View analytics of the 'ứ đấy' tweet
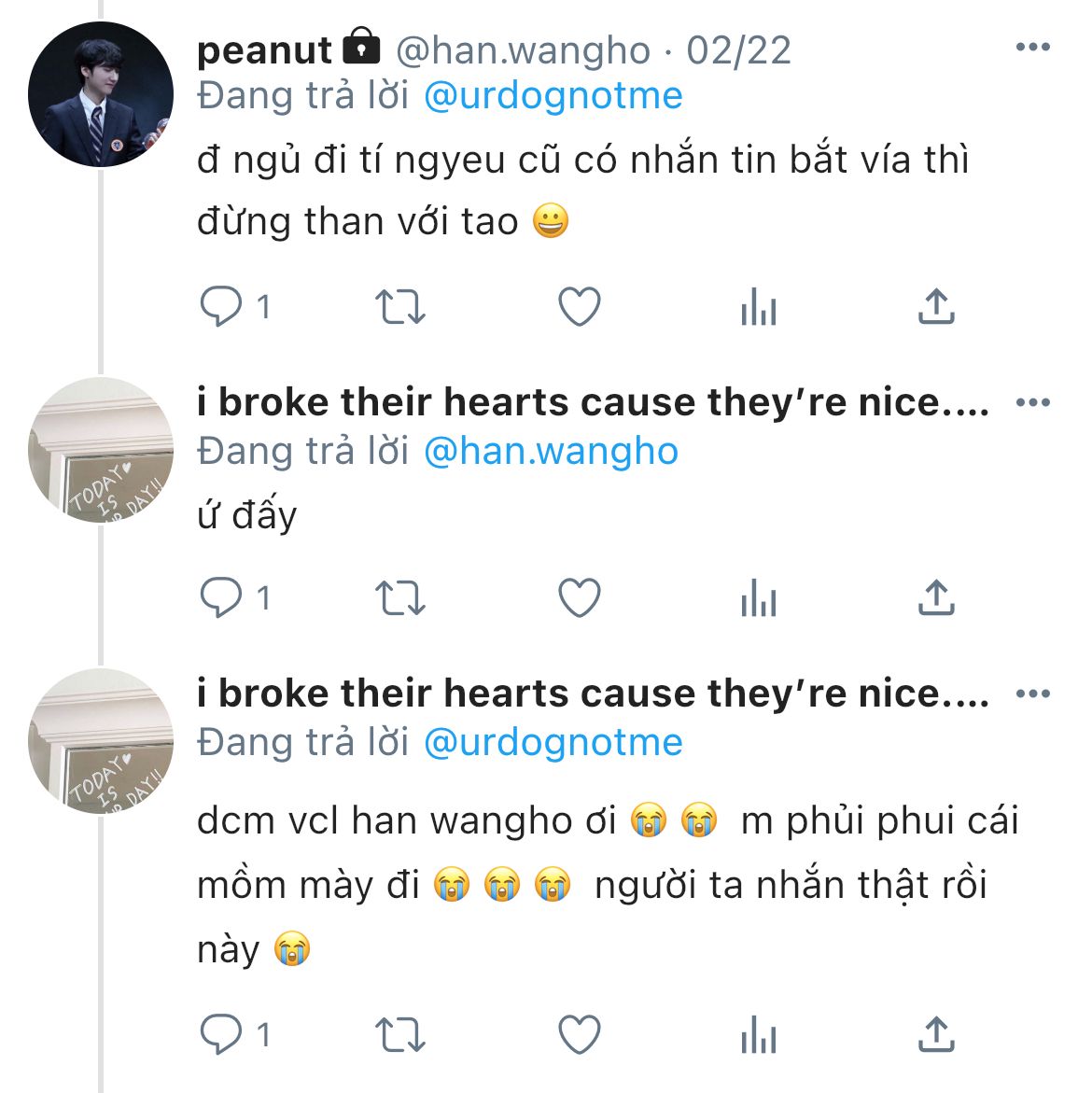The height and width of the screenshot is (1093, 1092). click(758, 598)
